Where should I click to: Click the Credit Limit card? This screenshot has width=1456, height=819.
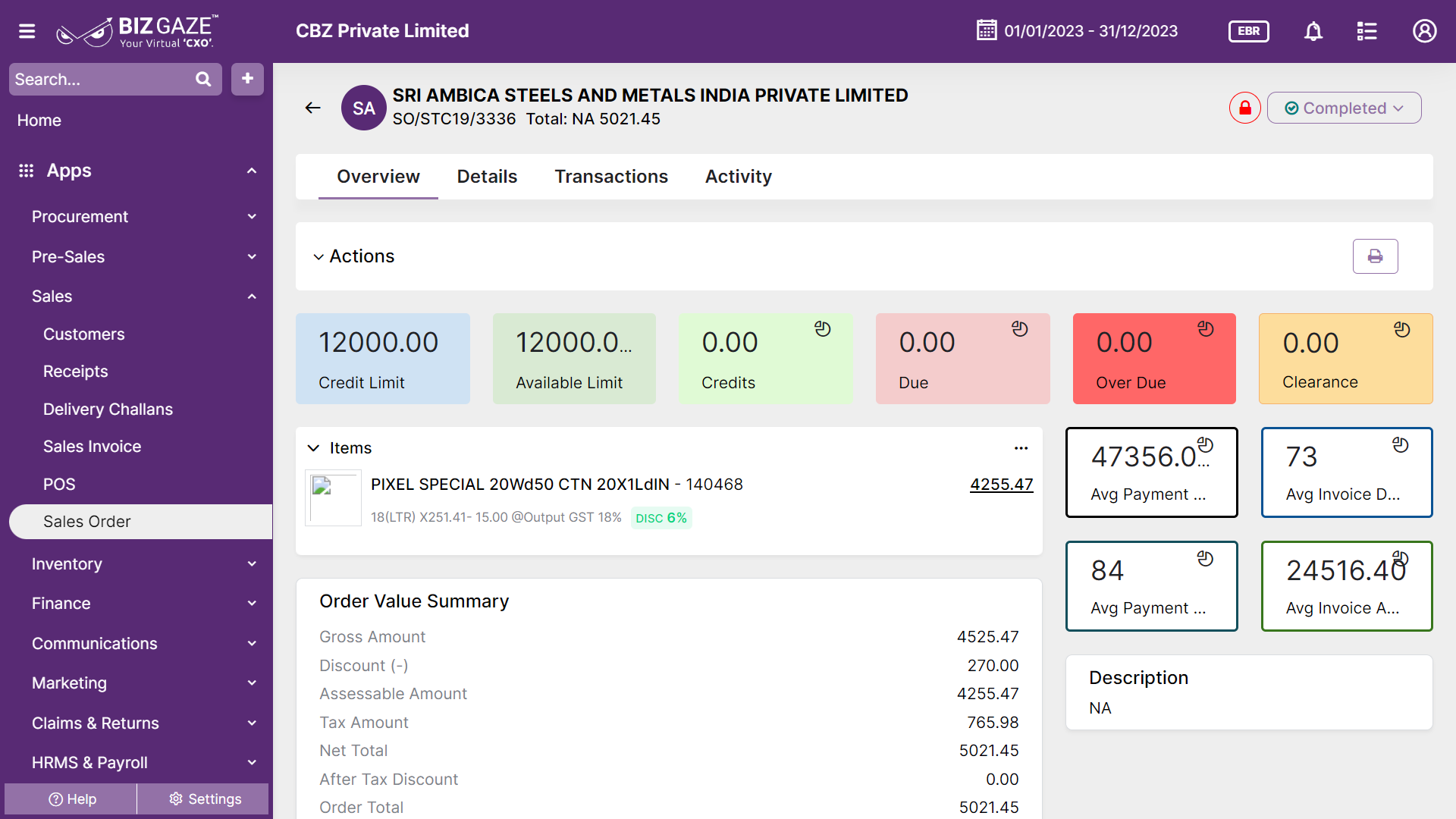[x=383, y=359]
